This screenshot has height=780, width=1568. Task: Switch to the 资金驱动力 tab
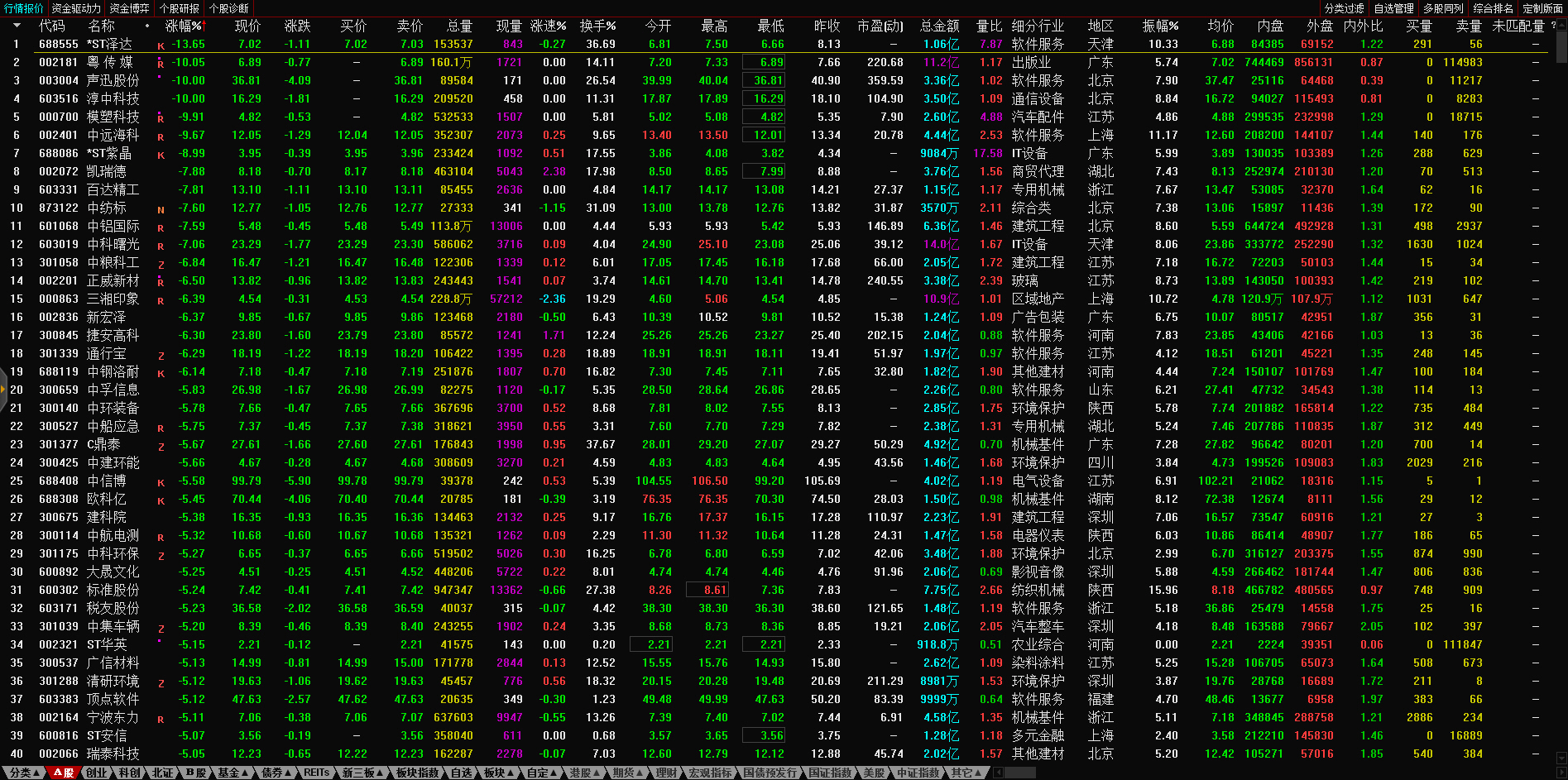point(76,8)
